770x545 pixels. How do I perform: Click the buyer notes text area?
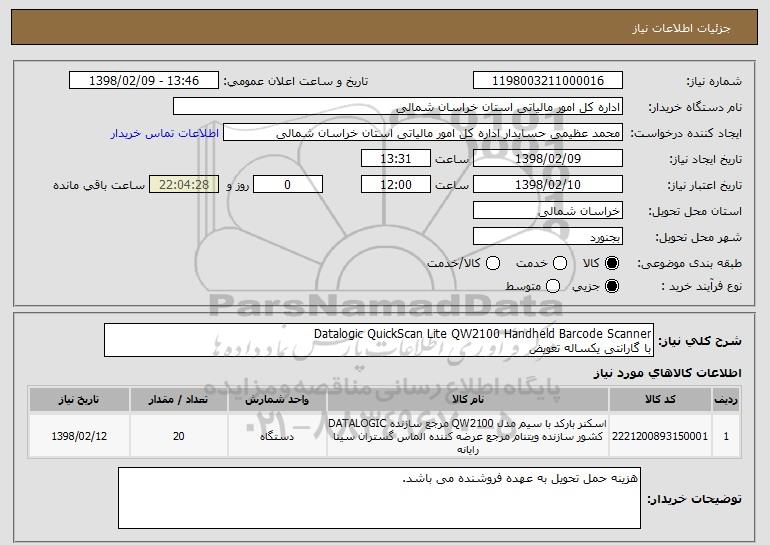click(379, 498)
